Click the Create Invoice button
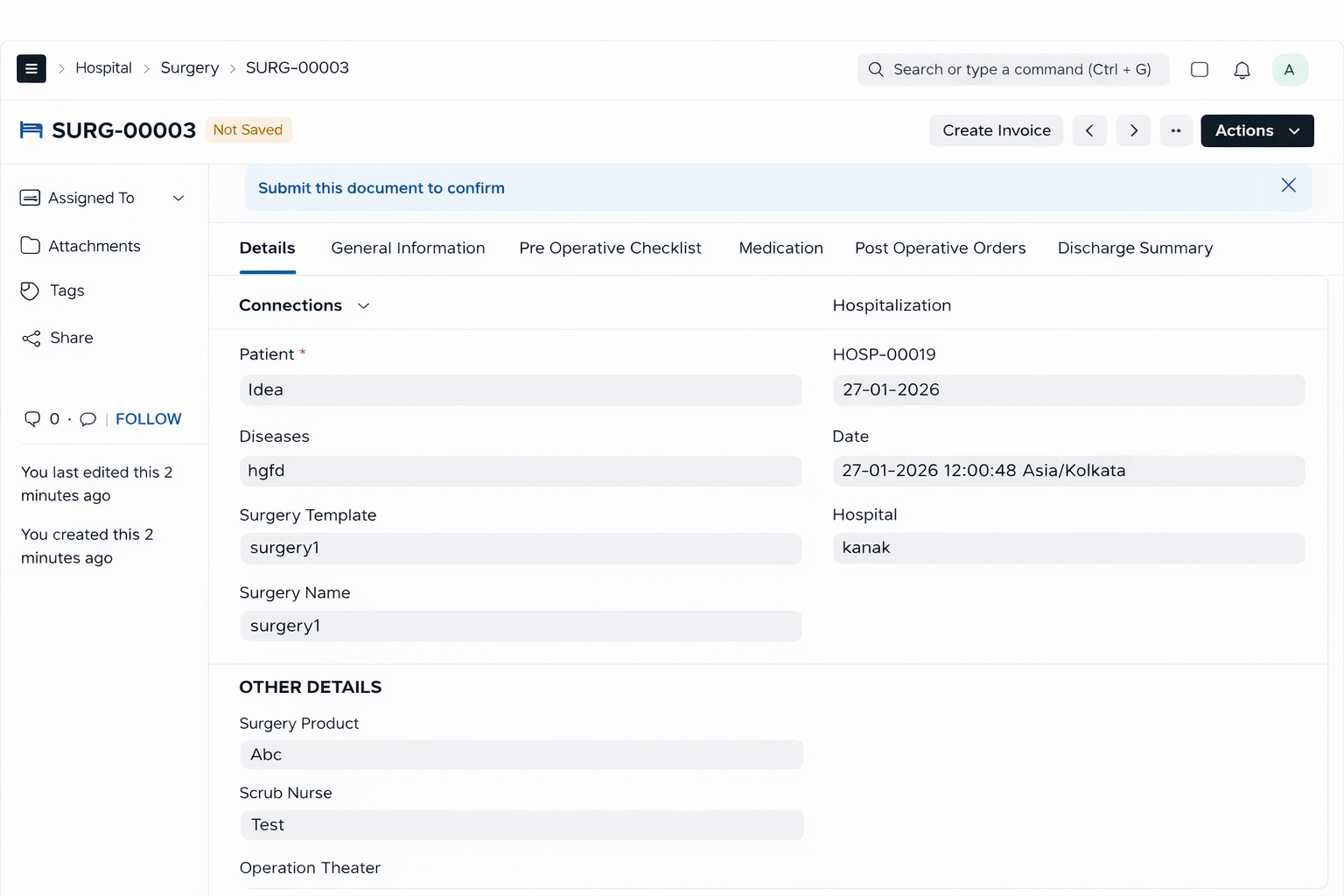 click(997, 130)
